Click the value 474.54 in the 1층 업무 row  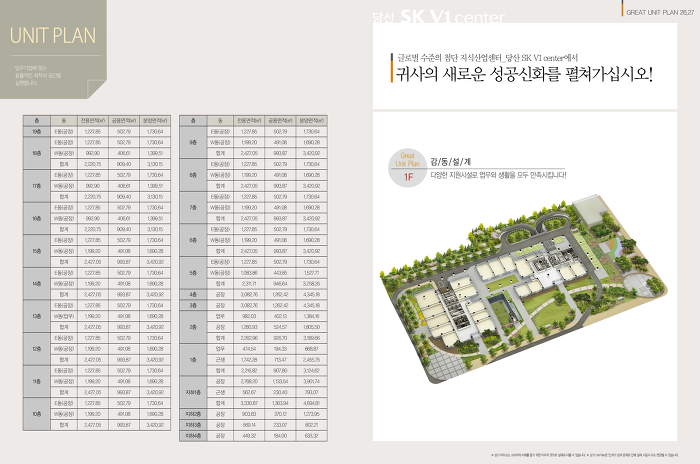249,349
